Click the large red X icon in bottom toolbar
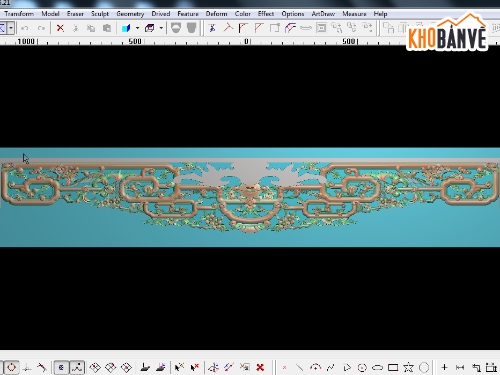This screenshot has height=375, width=500. pos(260,367)
